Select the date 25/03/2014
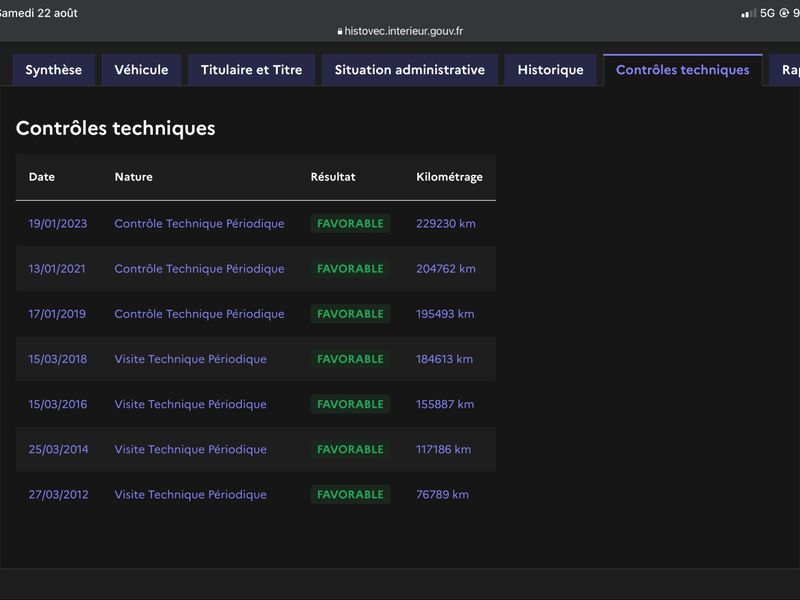Screen dimensions: 800x600 (58, 449)
